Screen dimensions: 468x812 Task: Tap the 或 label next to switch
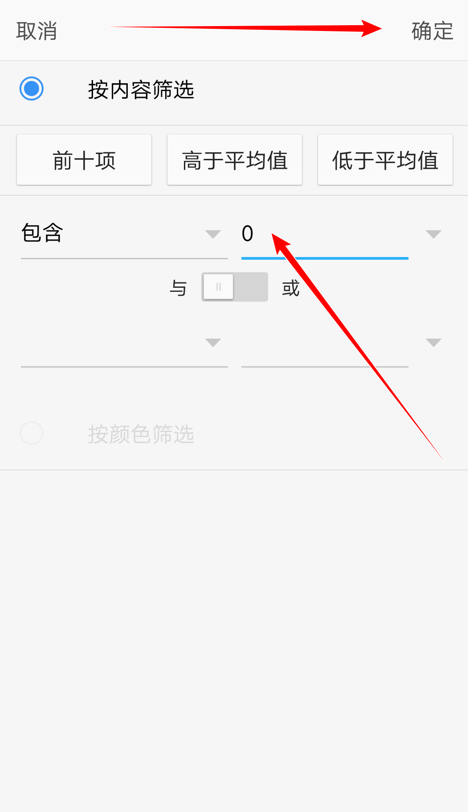[x=291, y=288]
